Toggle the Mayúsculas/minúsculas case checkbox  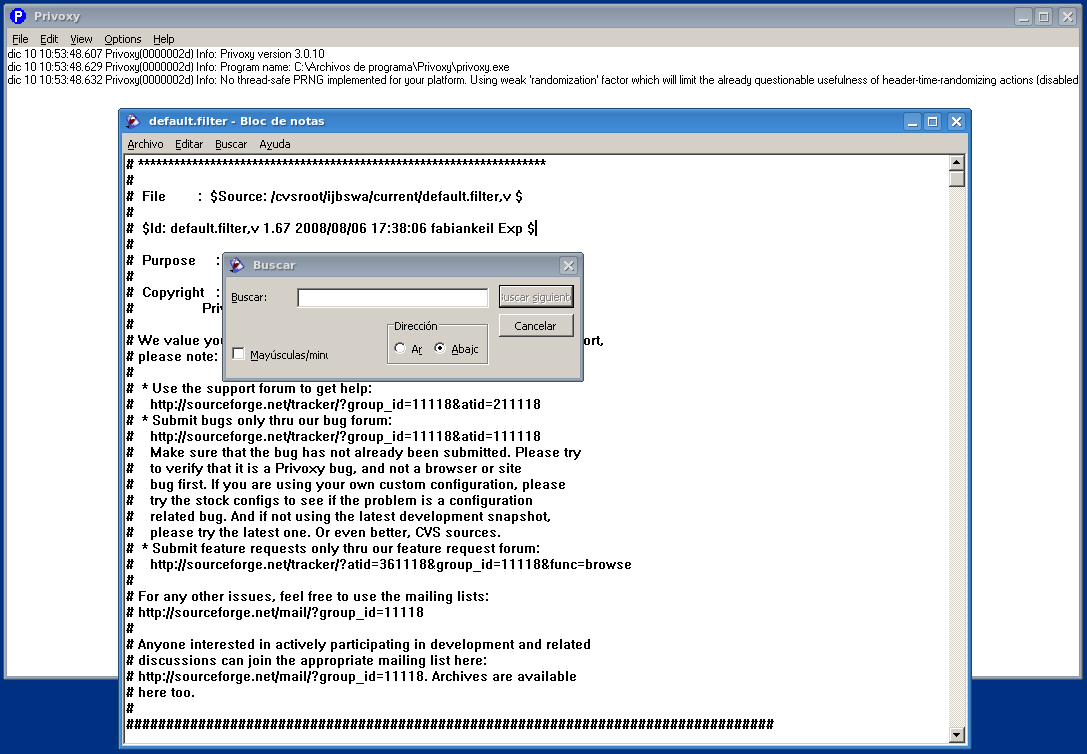(x=238, y=354)
